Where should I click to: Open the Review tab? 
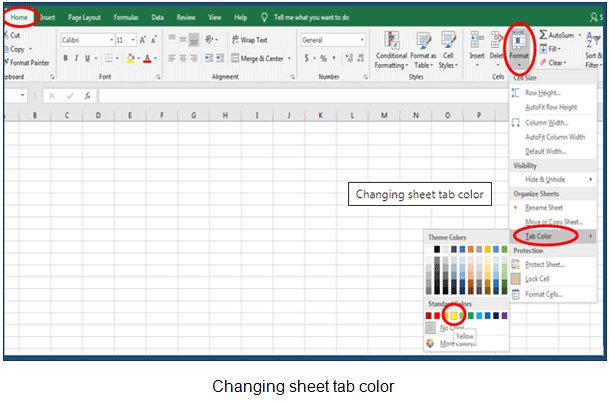186,18
